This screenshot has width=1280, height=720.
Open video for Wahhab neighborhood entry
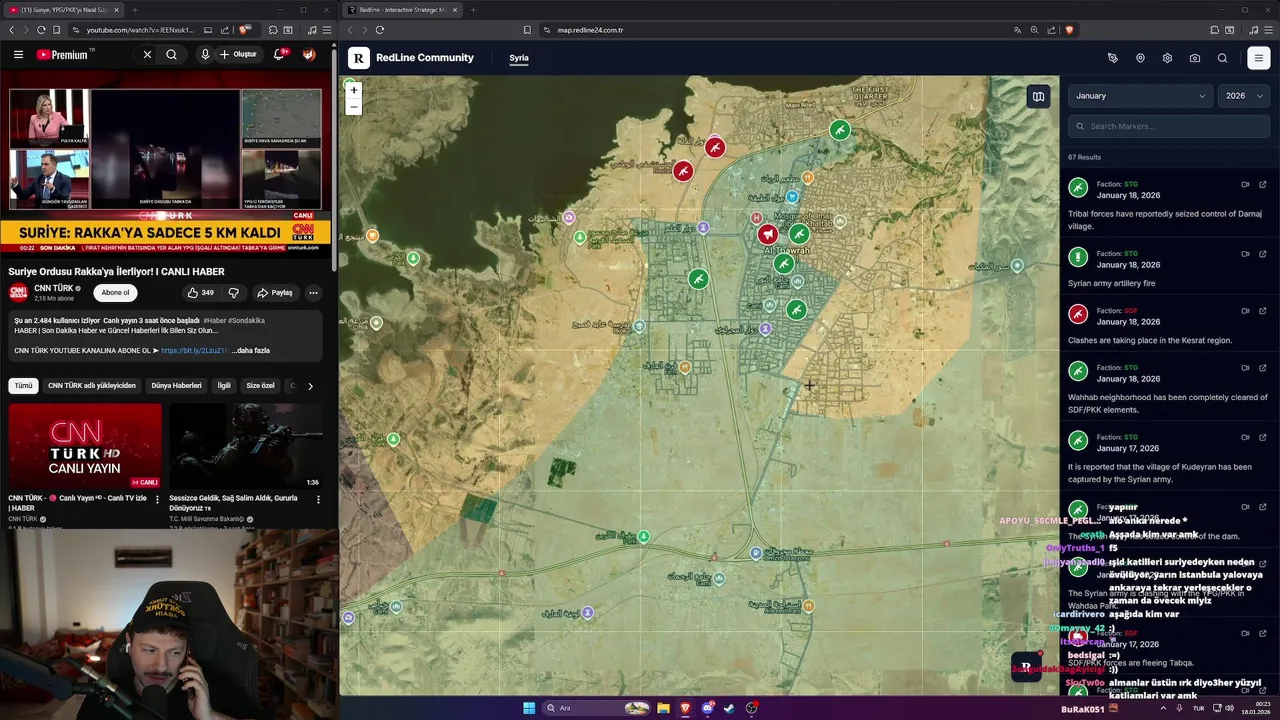click(1245, 368)
